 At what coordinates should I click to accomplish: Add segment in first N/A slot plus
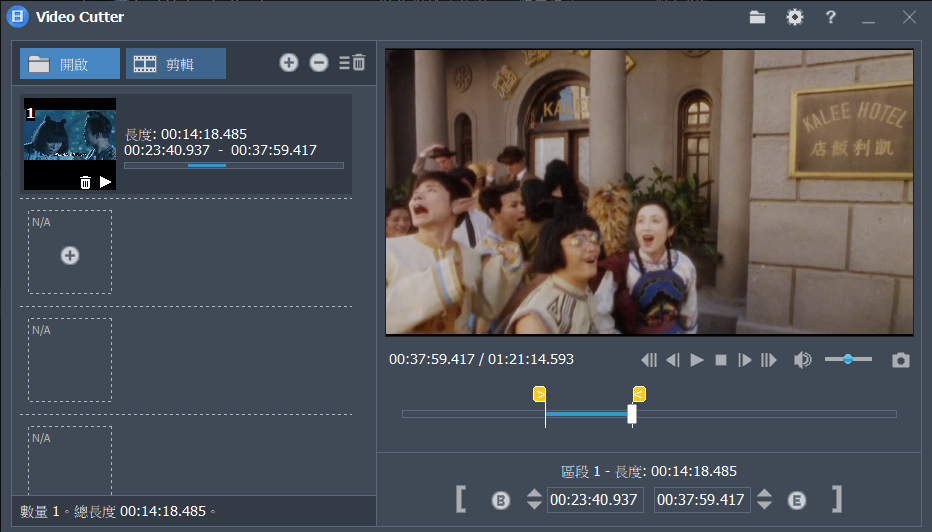[70, 256]
